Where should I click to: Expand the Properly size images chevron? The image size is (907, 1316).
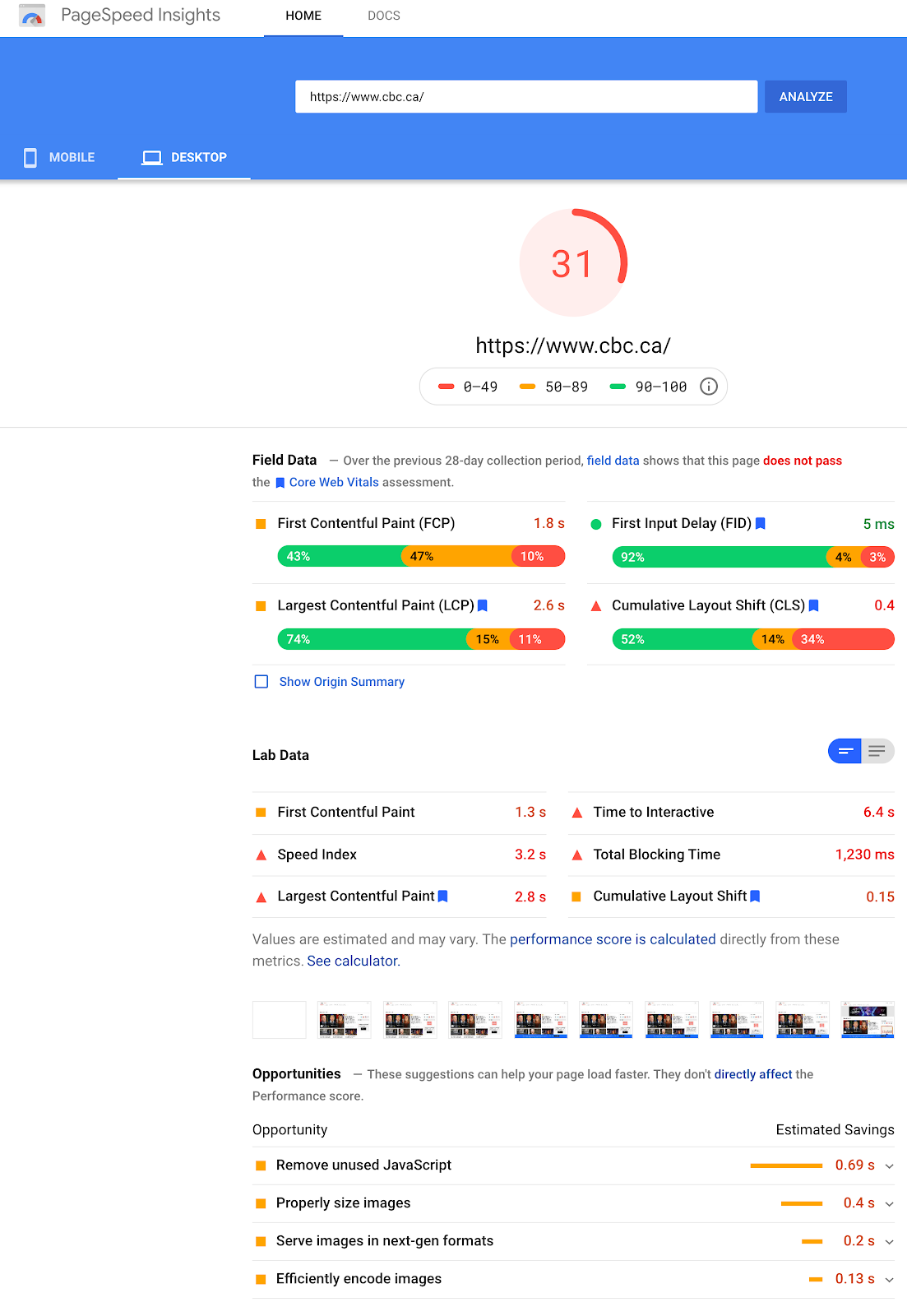[889, 1204]
